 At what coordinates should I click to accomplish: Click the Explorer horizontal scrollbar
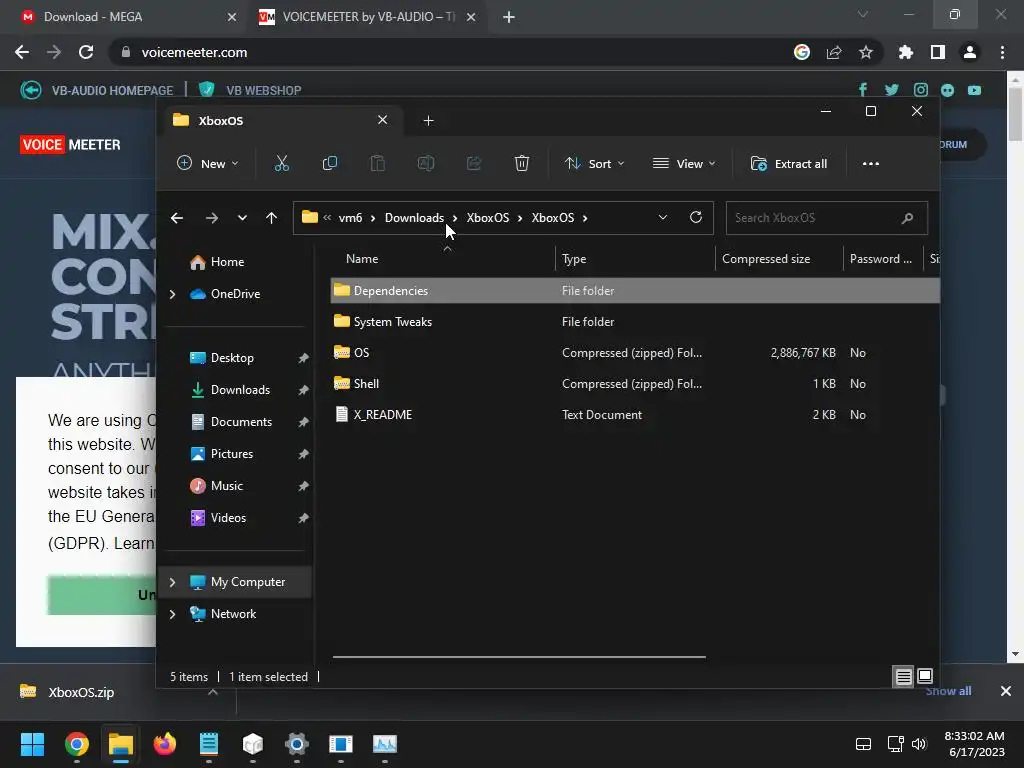pos(519,656)
